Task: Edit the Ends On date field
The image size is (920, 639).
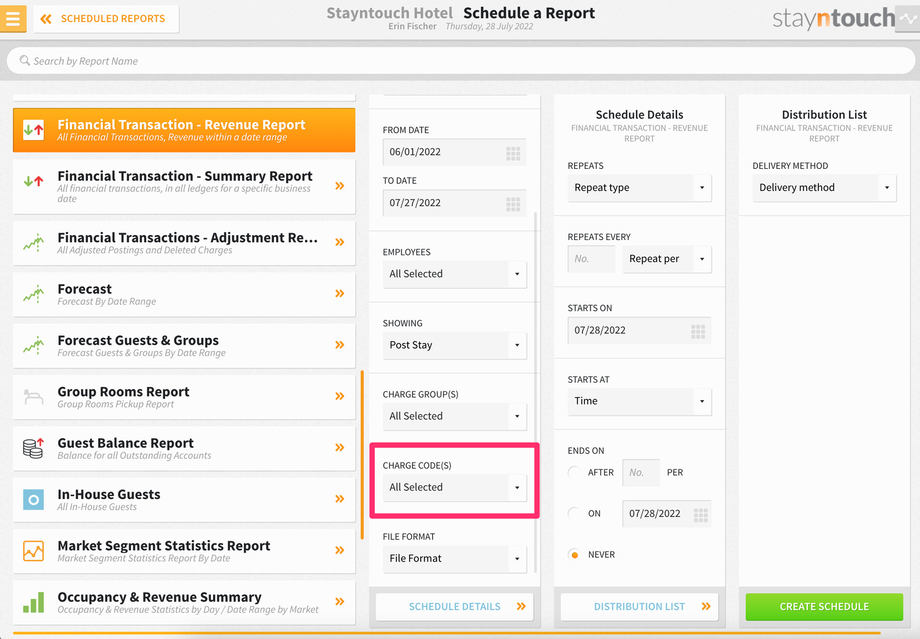Action: click(667, 513)
